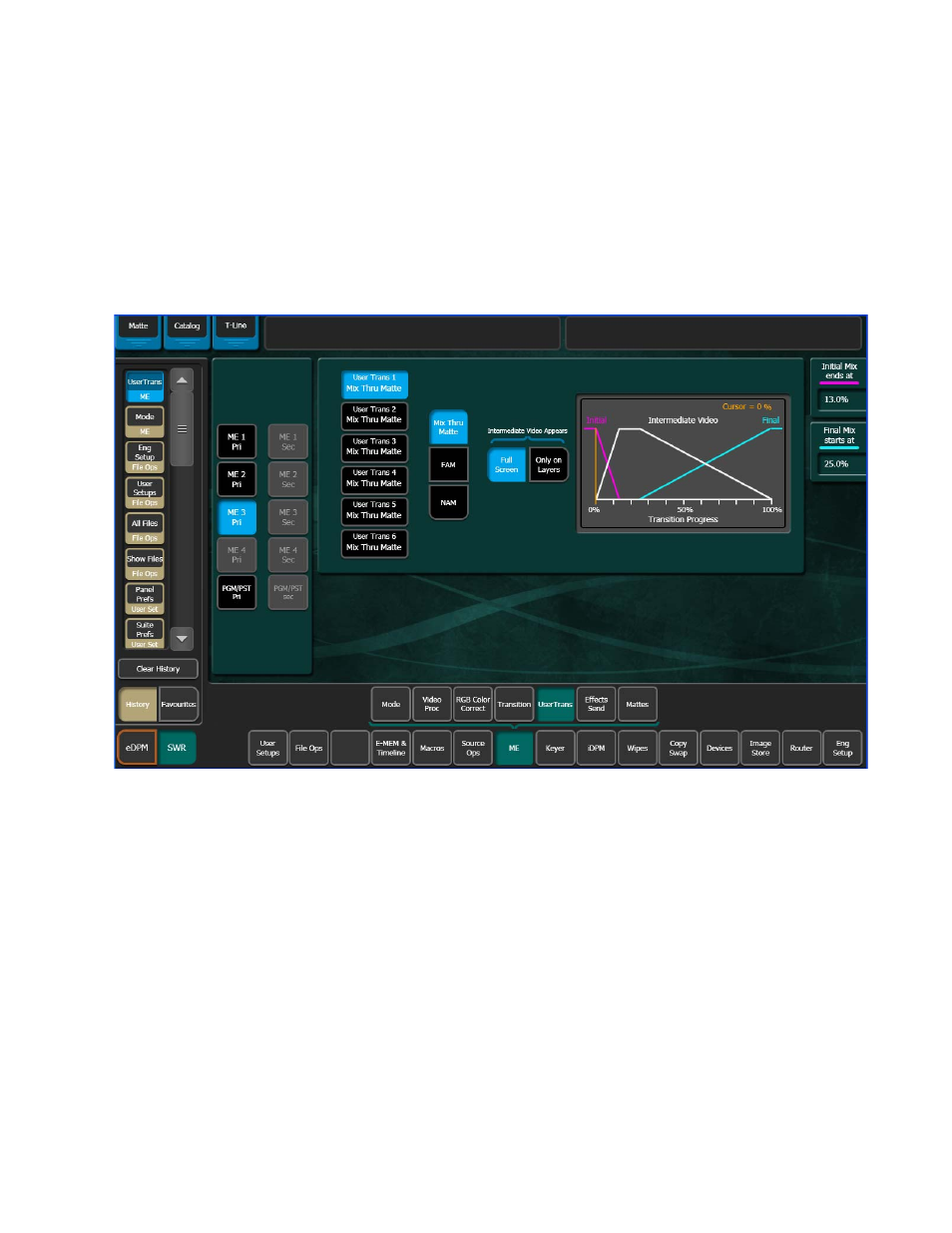Select PGM/PST Pri bank
The image size is (952, 1233).
[x=237, y=592]
